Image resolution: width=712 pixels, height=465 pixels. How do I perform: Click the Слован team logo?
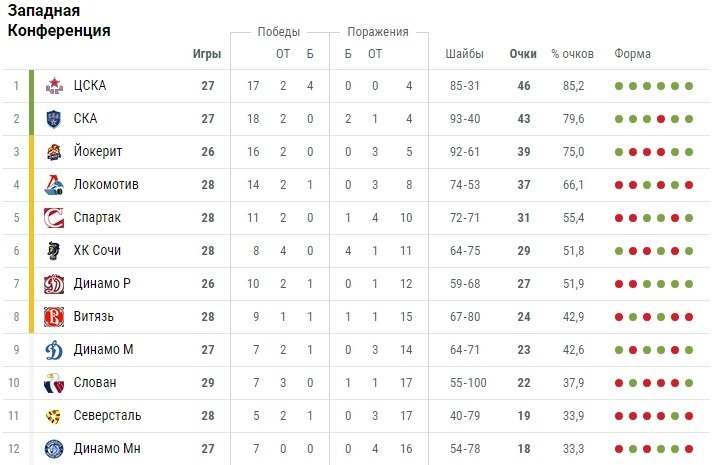54,383
